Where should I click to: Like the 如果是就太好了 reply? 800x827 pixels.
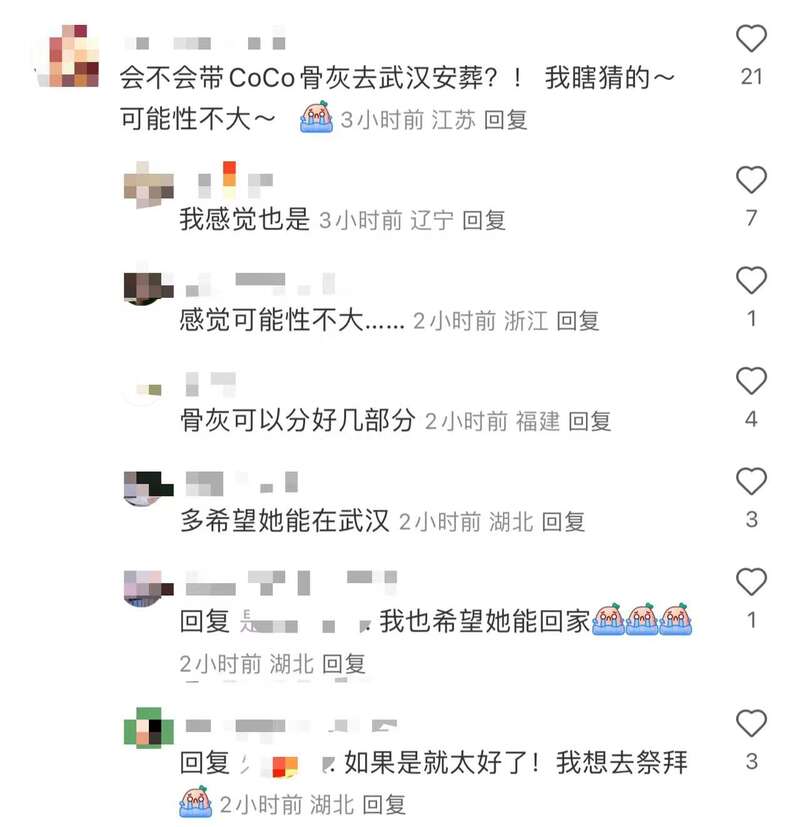click(750, 723)
